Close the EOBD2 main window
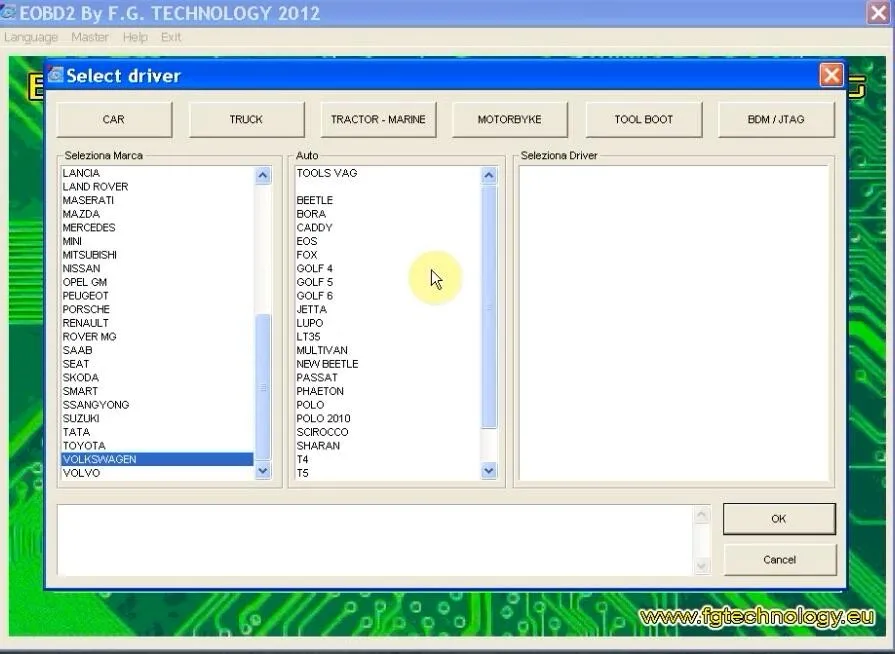The height and width of the screenshot is (654, 895). click(878, 12)
